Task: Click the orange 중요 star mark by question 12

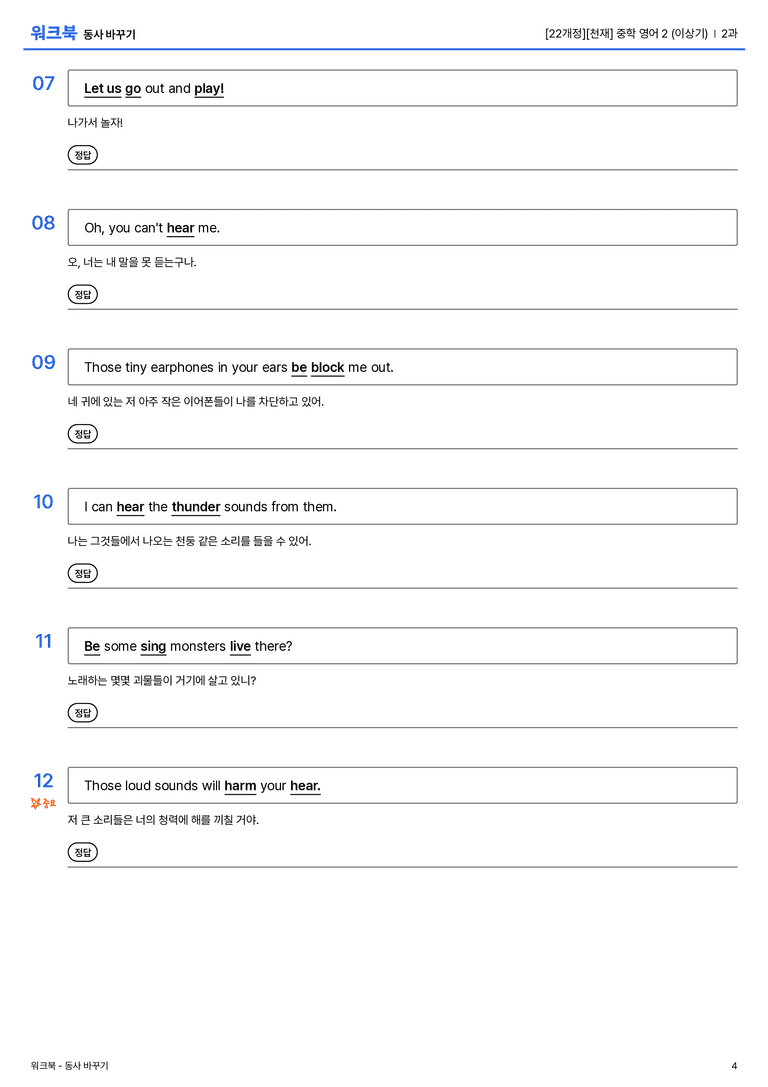Action: click(43, 803)
